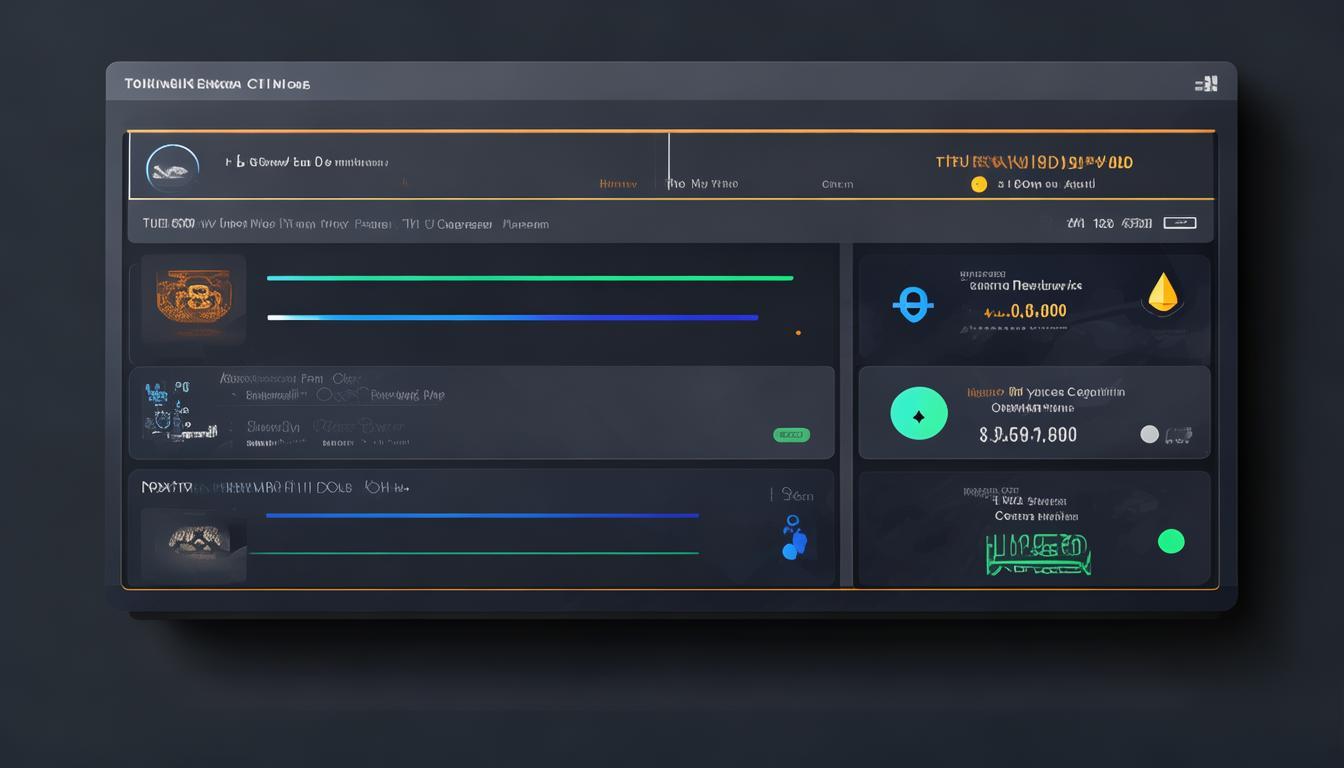Click the green circle with star icon

tap(919, 414)
